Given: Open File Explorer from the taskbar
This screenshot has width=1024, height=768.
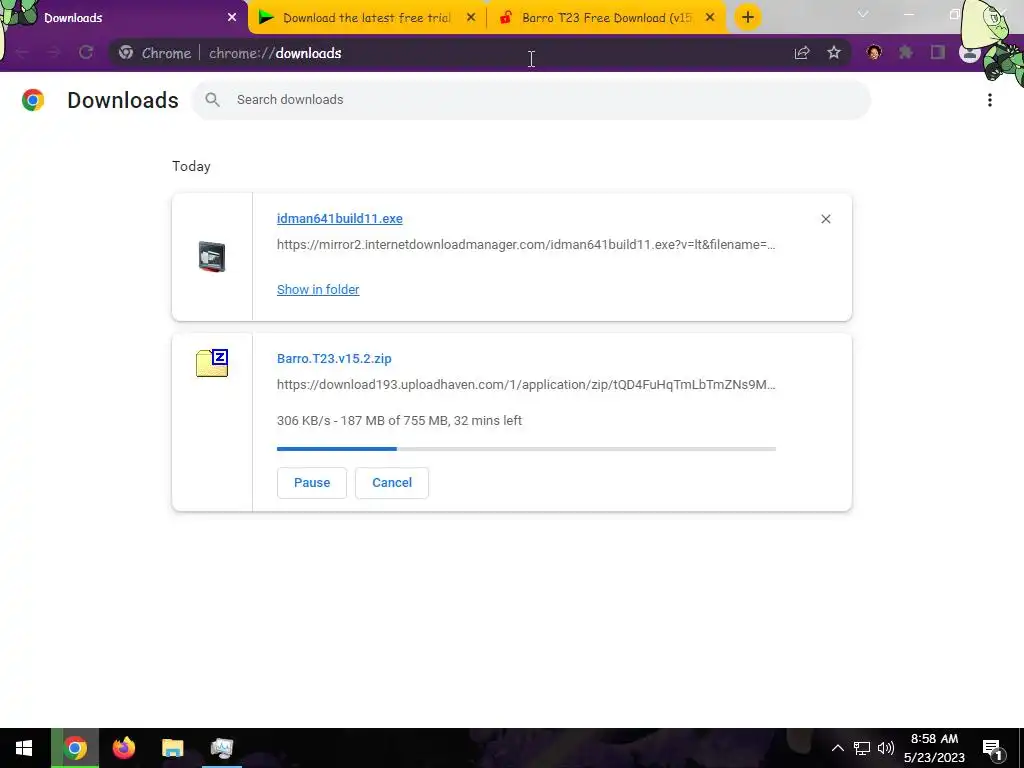Looking at the screenshot, I should (172, 748).
